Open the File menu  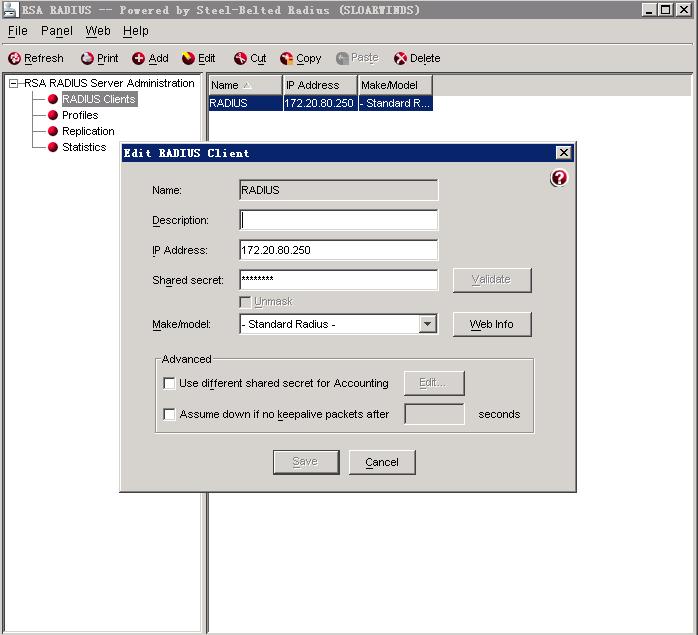(18, 31)
